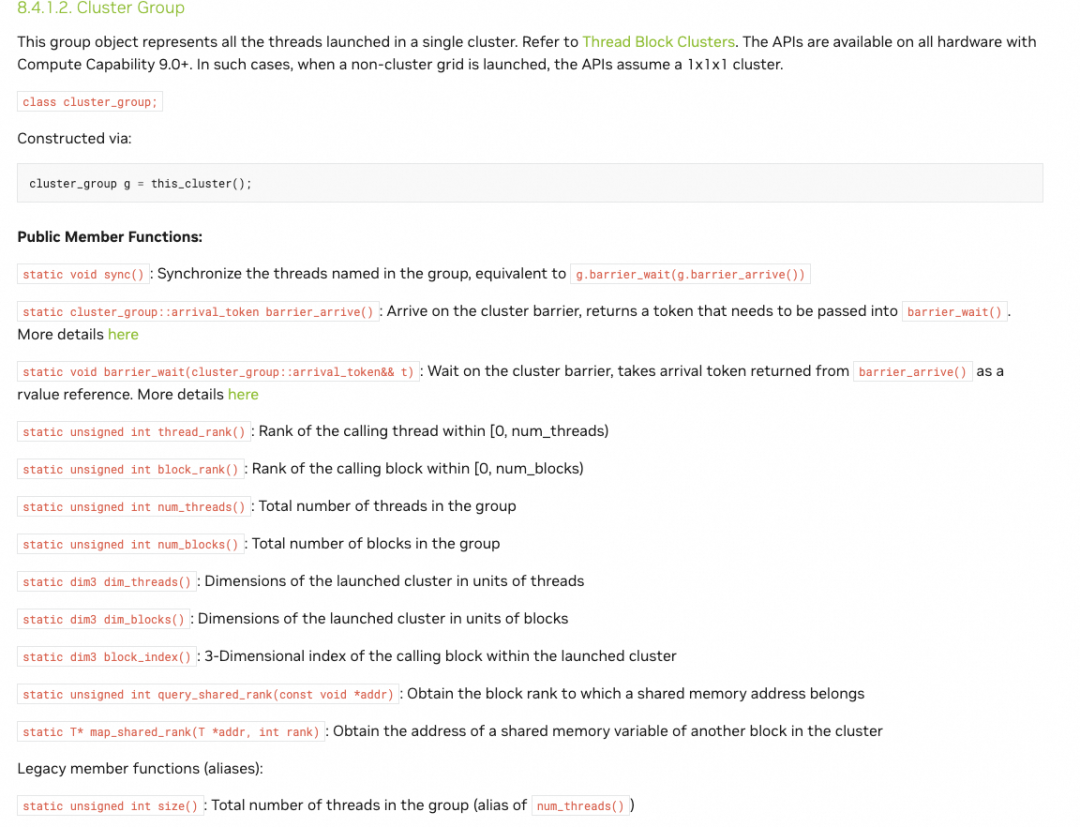Screen dimensions: 1080x827
Task: Click 'static unsigned int num_blocks()' signature
Action: (x=130, y=544)
